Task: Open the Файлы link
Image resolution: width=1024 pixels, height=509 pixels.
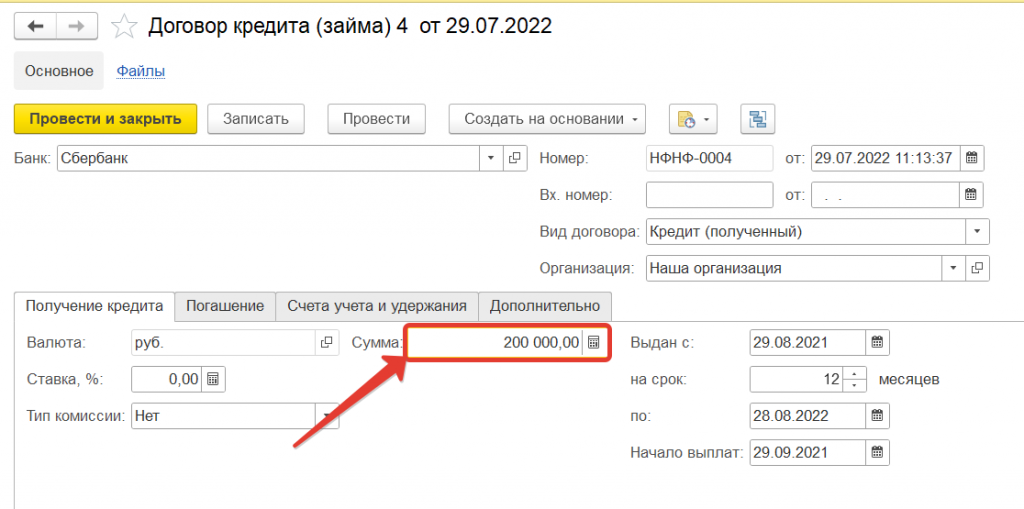Action: point(141,71)
